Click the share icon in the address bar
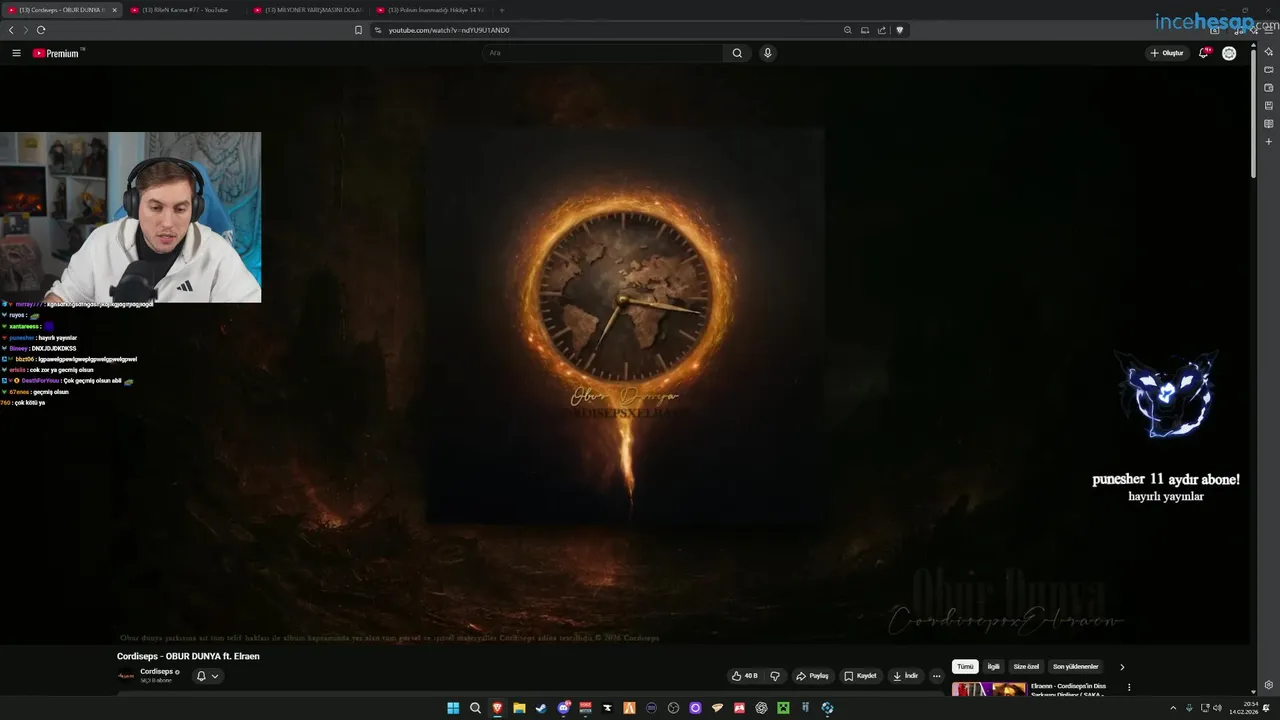This screenshot has width=1280, height=720. click(x=882, y=30)
